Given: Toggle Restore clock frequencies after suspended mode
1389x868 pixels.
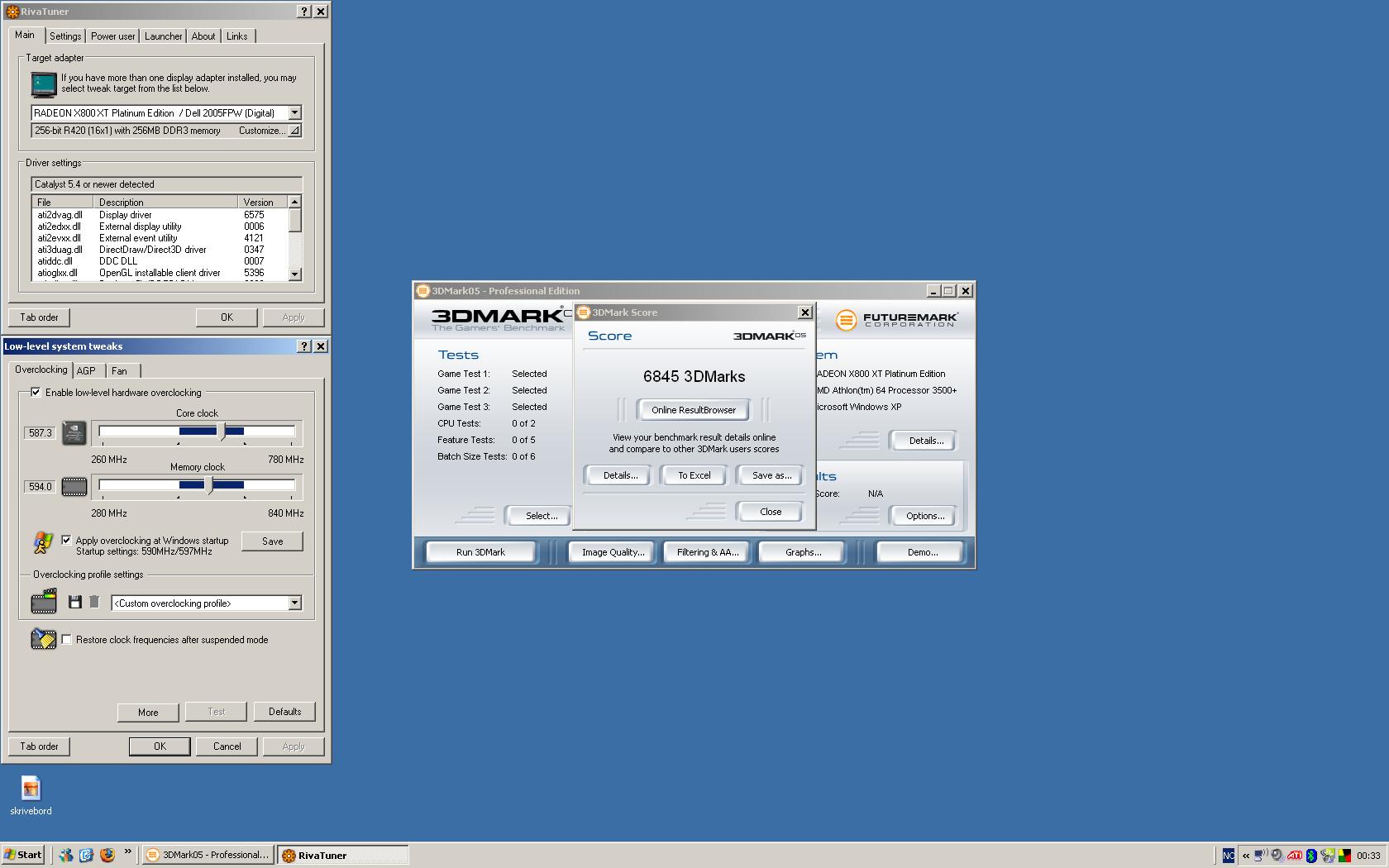Looking at the screenshot, I should (66, 640).
